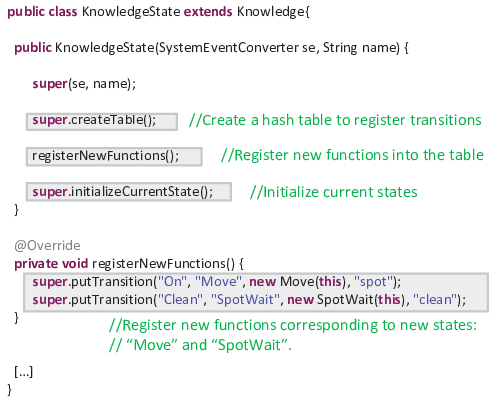This screenshot has width=495, height=402.
Task: Click comment '//Register new functions corresponding to new states:'
Action: tap(293, 325)
